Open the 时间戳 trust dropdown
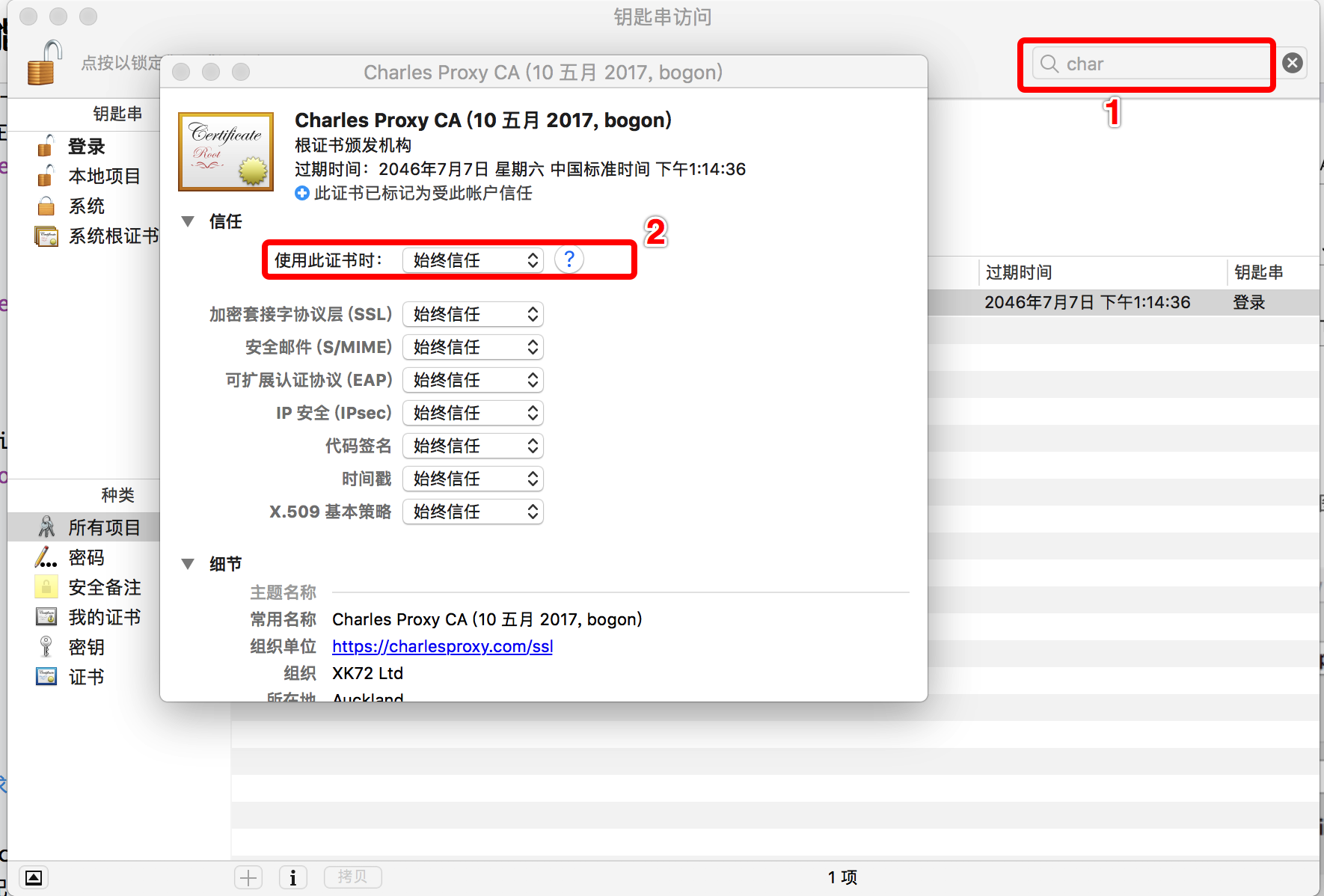The image size is (1324, 896). click(x=473, y=479)
